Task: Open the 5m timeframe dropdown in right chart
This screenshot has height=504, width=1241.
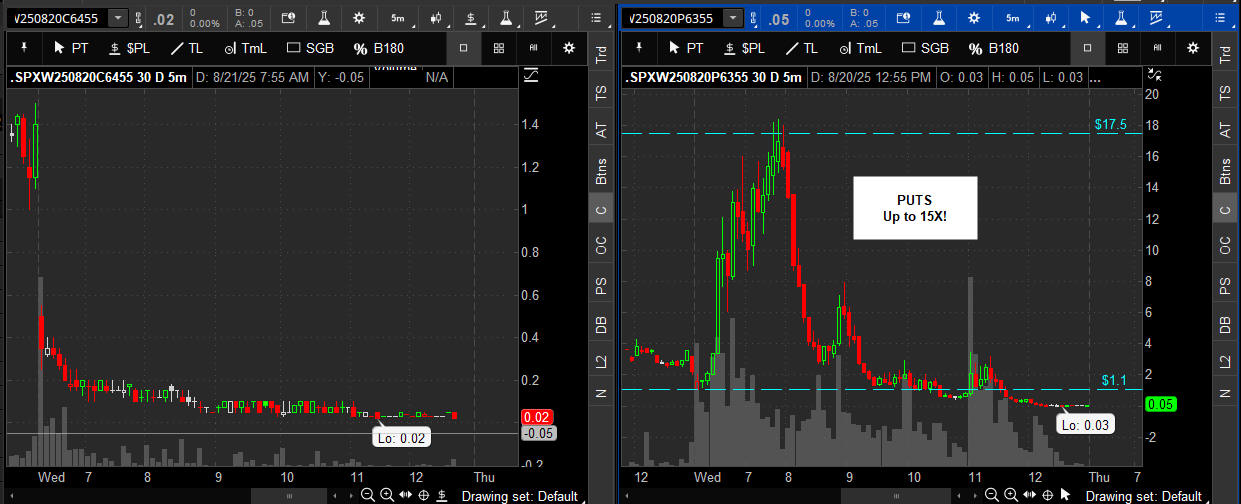Action: (x=1013, y=18)
